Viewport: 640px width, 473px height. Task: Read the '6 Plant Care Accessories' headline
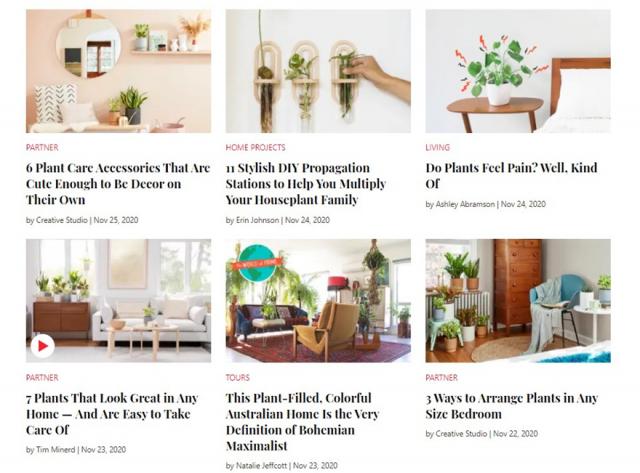pyautogui.click(x=118, y=184)
